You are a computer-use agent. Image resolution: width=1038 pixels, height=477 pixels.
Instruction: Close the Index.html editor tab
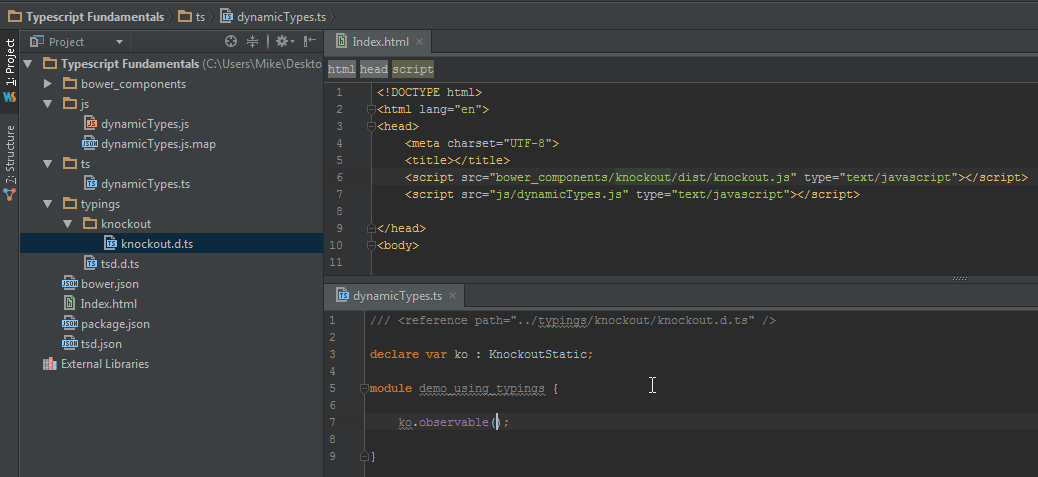[419, 42]
